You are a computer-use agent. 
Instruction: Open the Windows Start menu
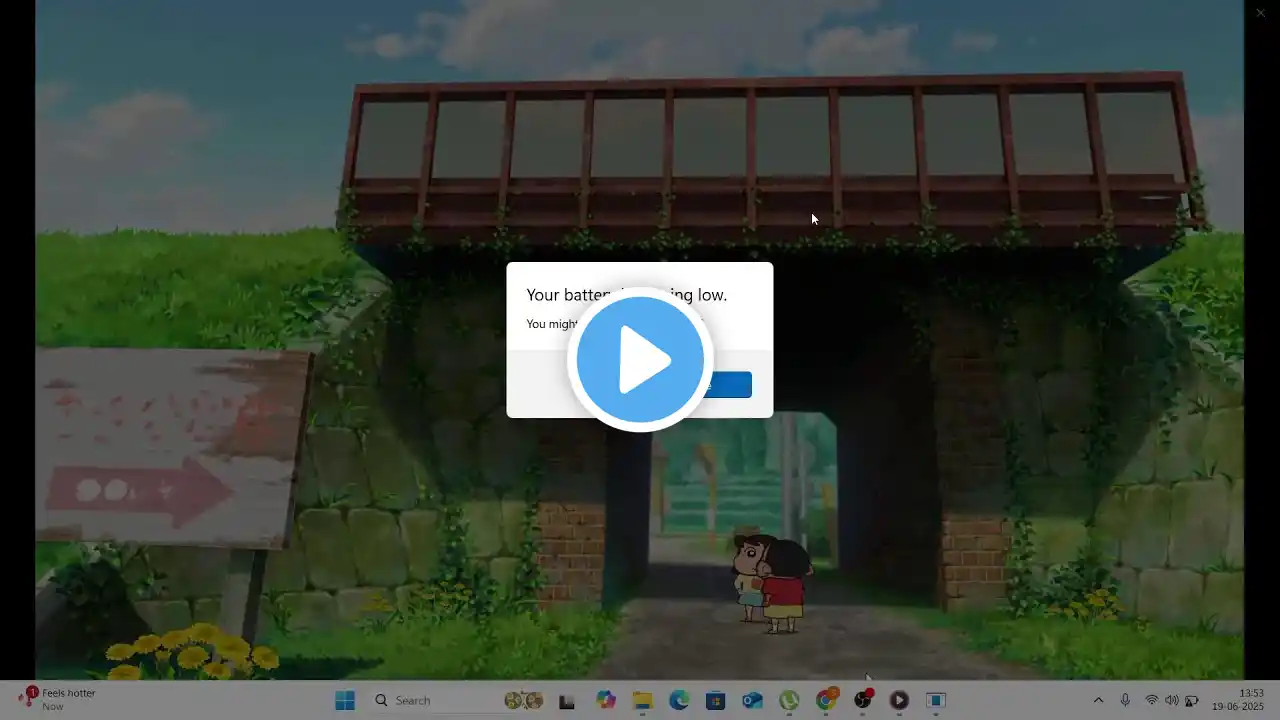click(345, 700)
